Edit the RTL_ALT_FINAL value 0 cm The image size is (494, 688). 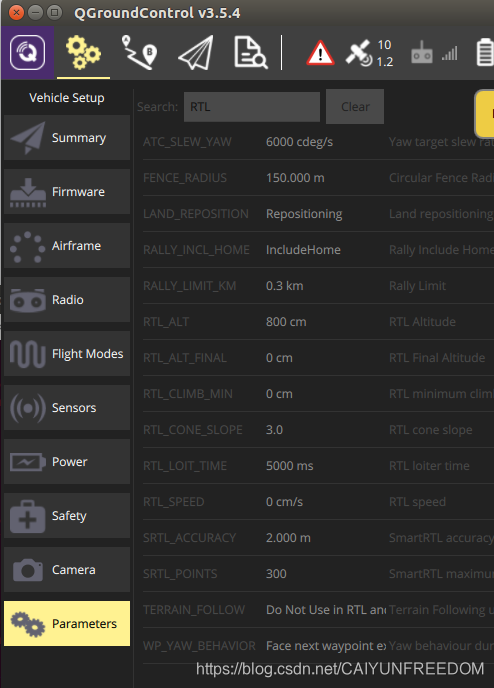click(279, 358)
